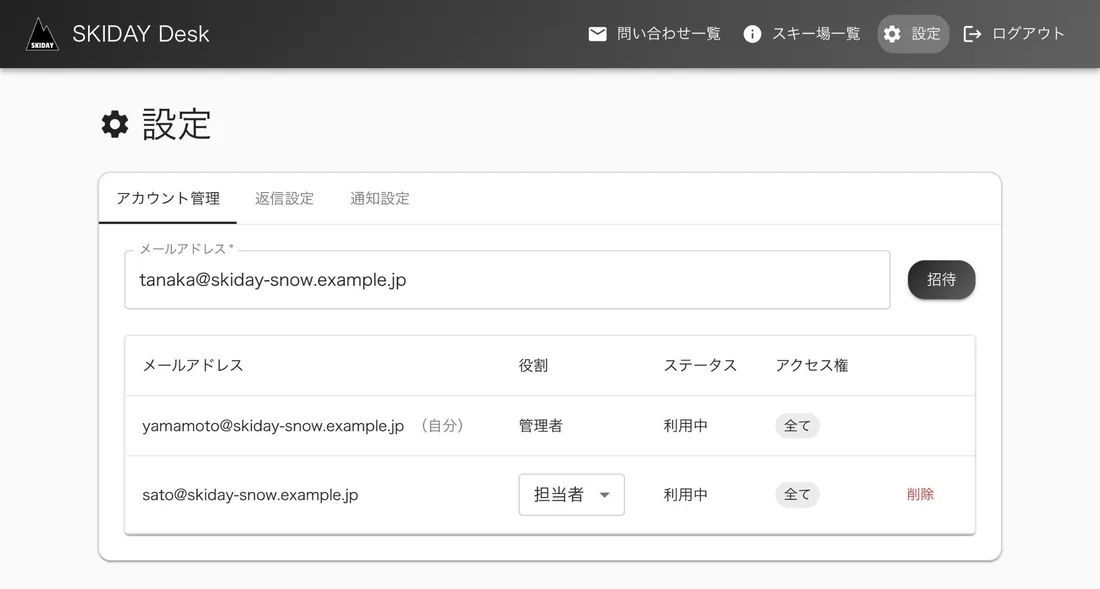
Task: Click the 役割 column header
Action: (533, 365)
